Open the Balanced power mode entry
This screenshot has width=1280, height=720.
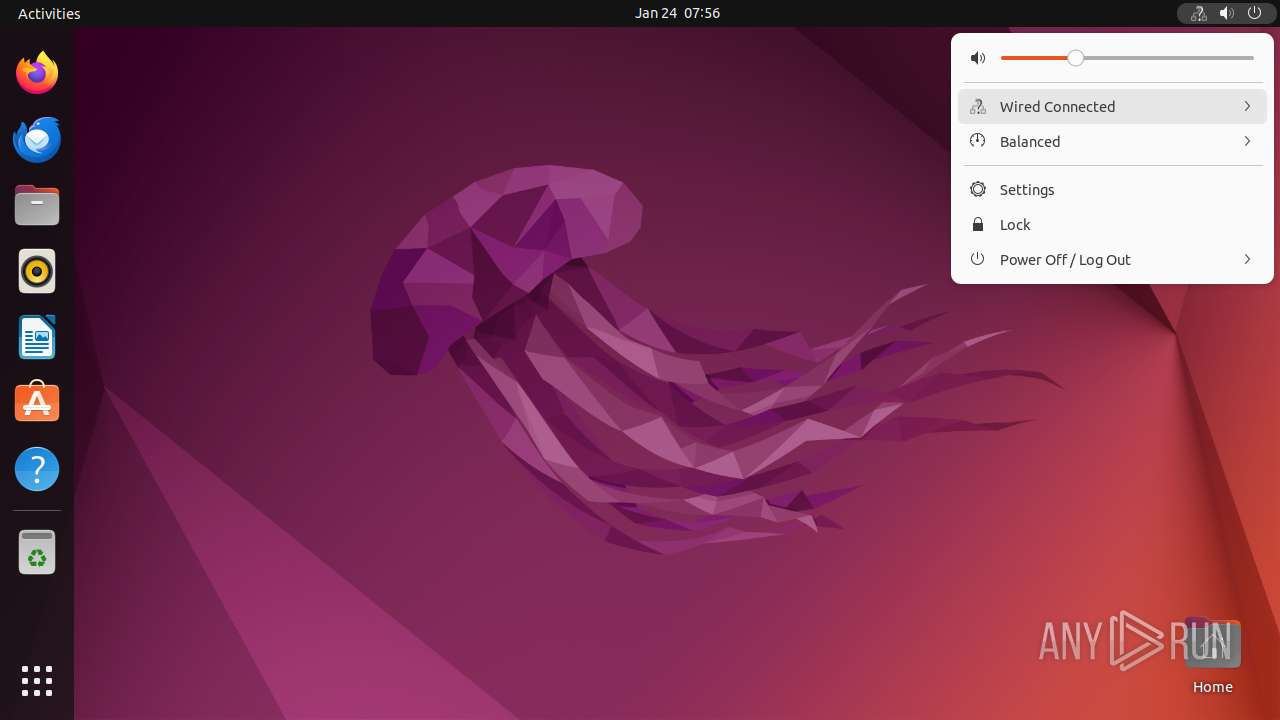pos(1112,141)
